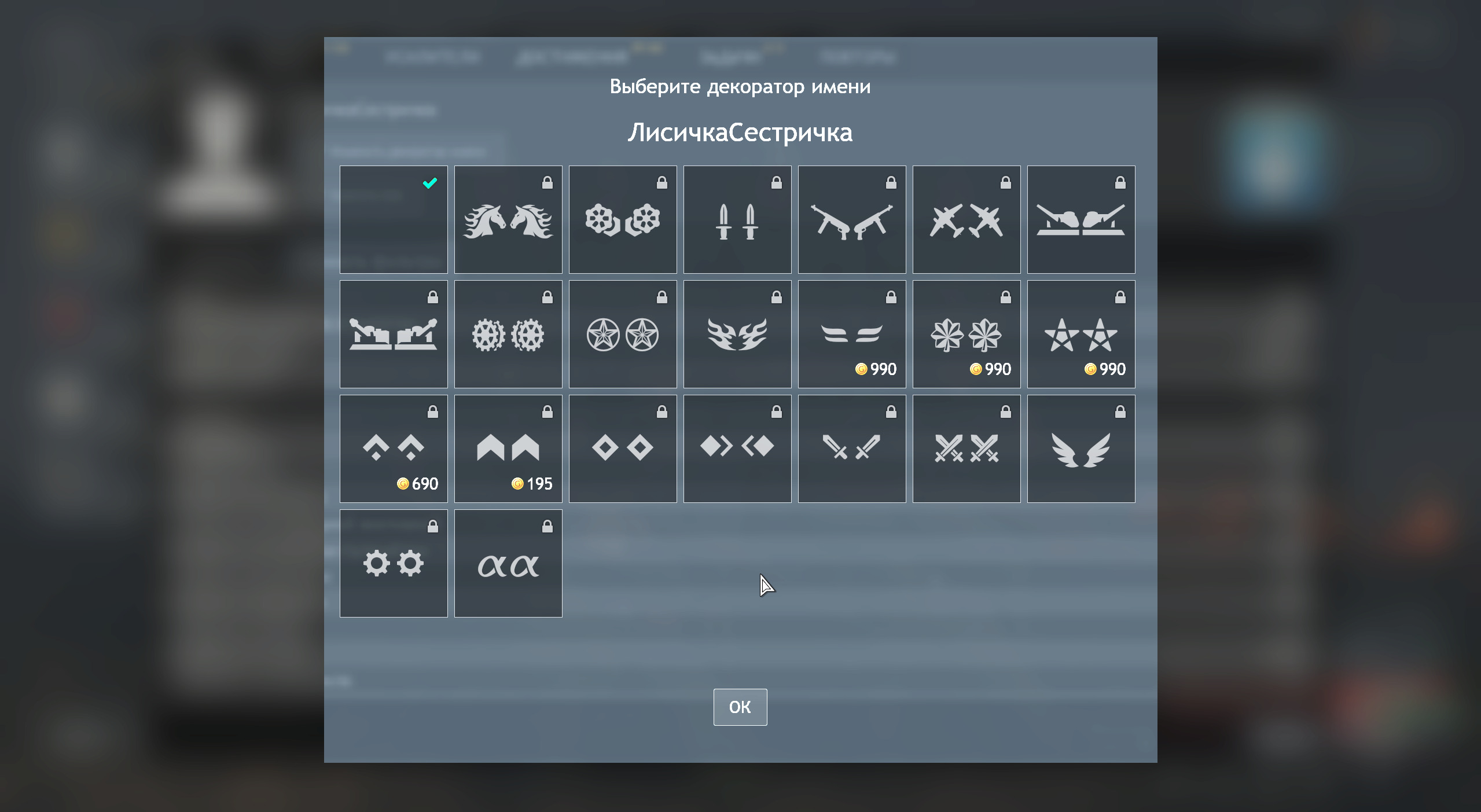
Task: Choose the 990 gold outlined stars decorator
Action: [x=1081, y=335]
